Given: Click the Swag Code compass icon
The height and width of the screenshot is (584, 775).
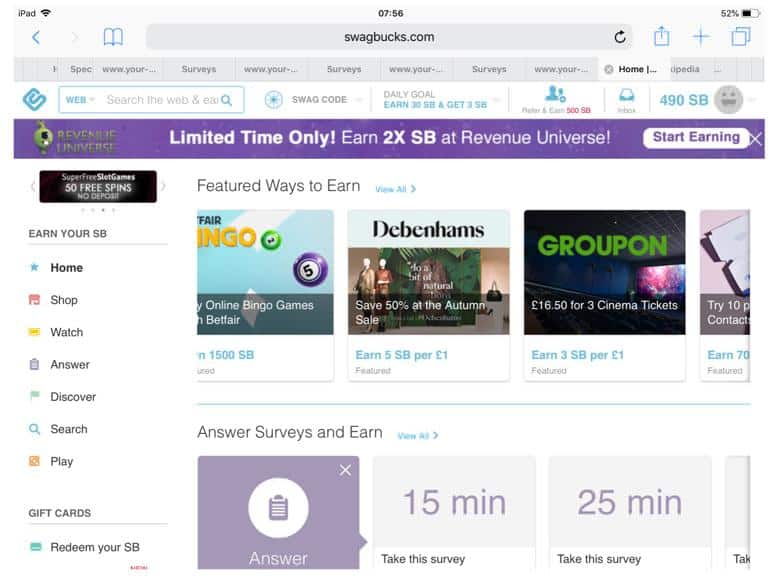Looking at the screenshot, I should coord(273,99).
